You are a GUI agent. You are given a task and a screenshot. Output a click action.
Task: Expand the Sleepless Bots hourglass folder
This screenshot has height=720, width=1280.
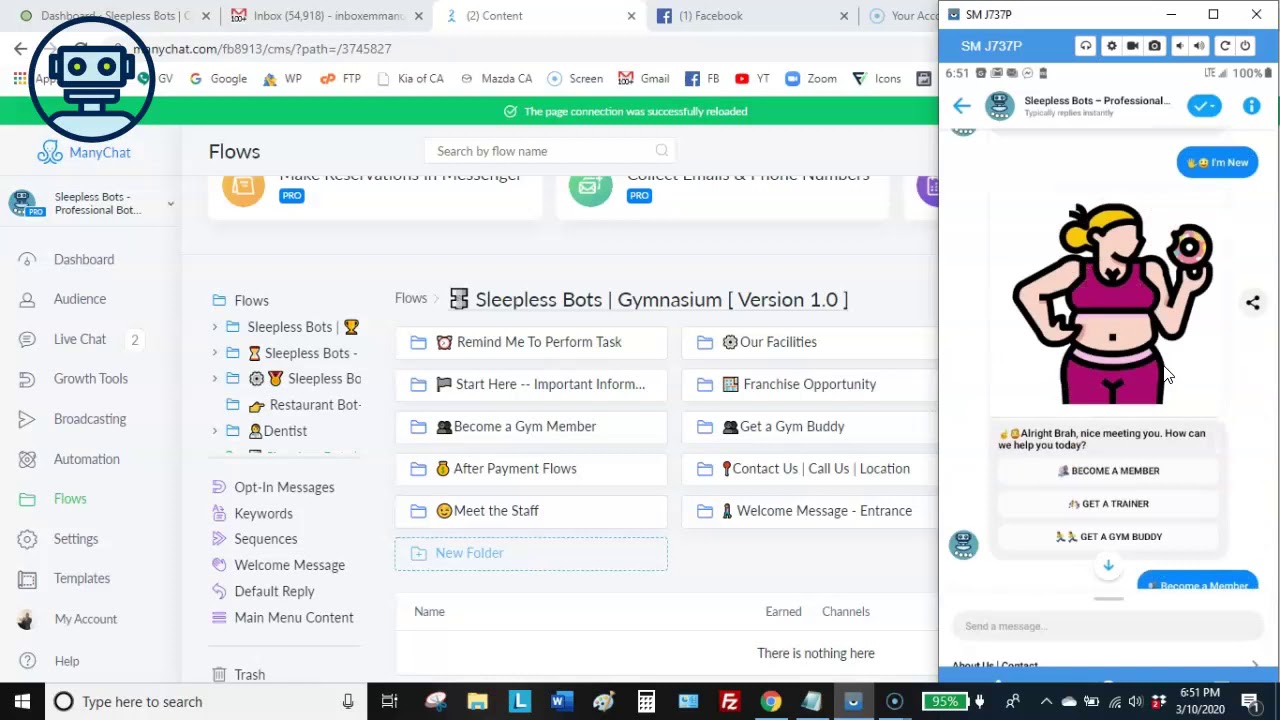click(214, 353)
